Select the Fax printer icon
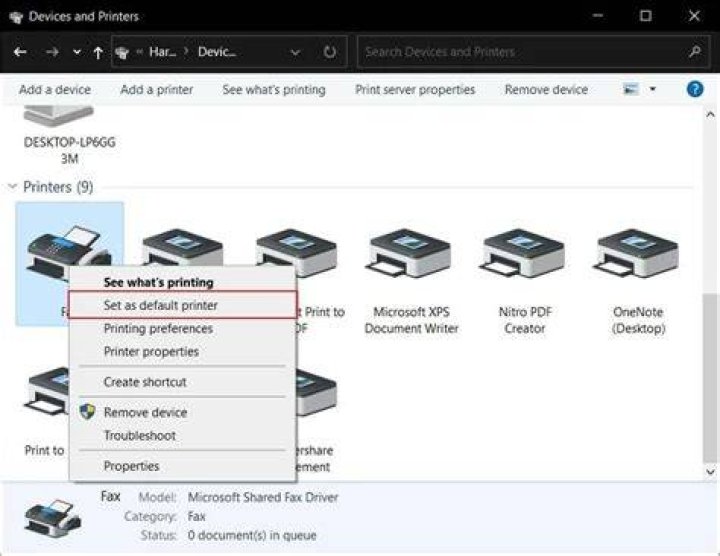 pos(70,252)
